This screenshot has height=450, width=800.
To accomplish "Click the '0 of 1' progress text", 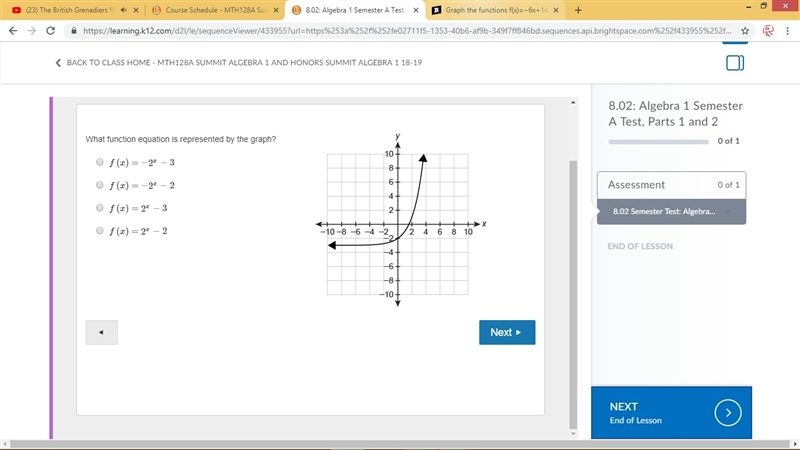I will pos(728,141).
